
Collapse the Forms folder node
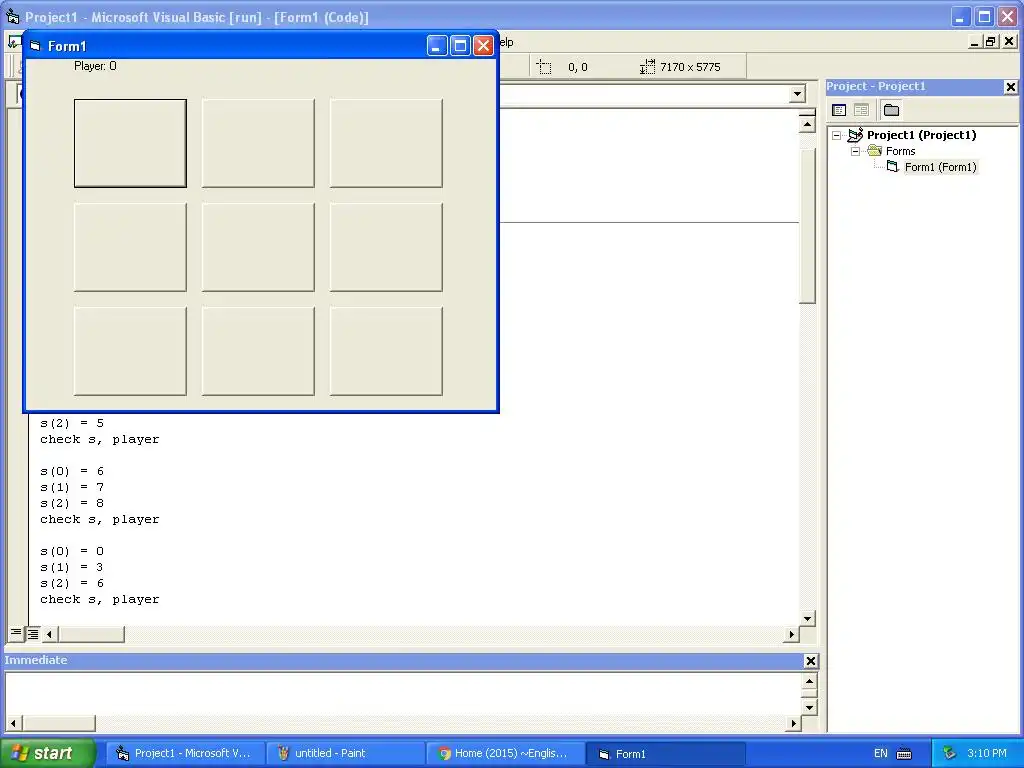[856, 152]
